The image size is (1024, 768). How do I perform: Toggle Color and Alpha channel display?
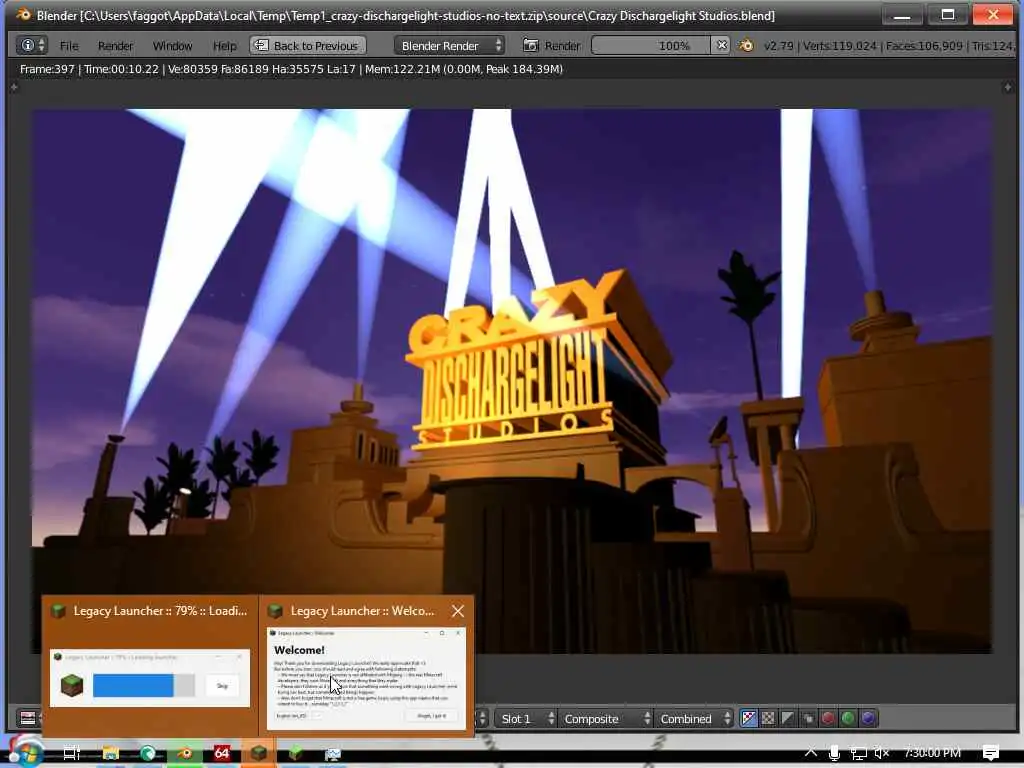pos(748,718)
